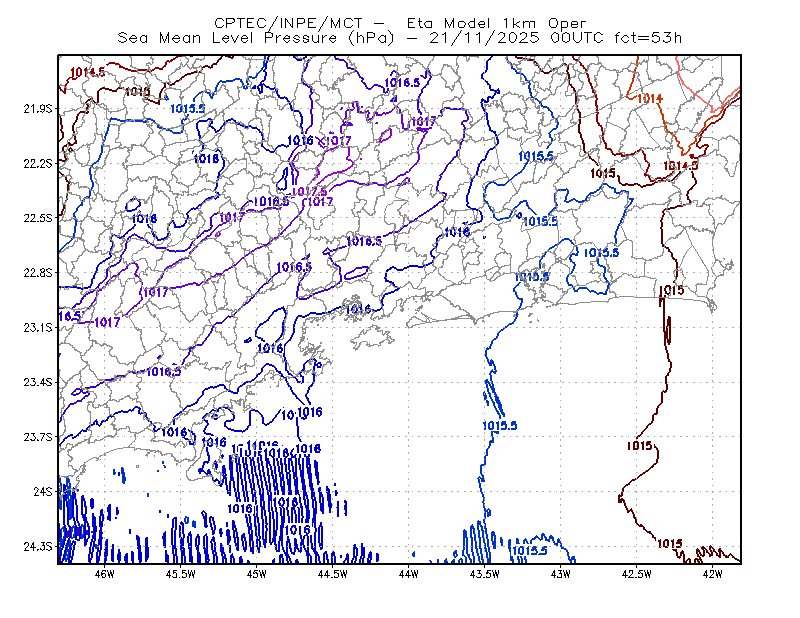Image resolution: width=800 pixels, height=618 pixels.
Task: Click the orange 1014 isobar label
Action: click(x=650, y=98)
